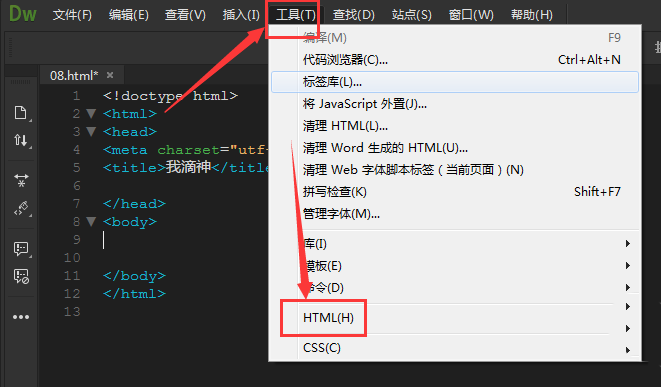Open the 查找(D) menu
661x387 pixels.
[x=354, y=15]
